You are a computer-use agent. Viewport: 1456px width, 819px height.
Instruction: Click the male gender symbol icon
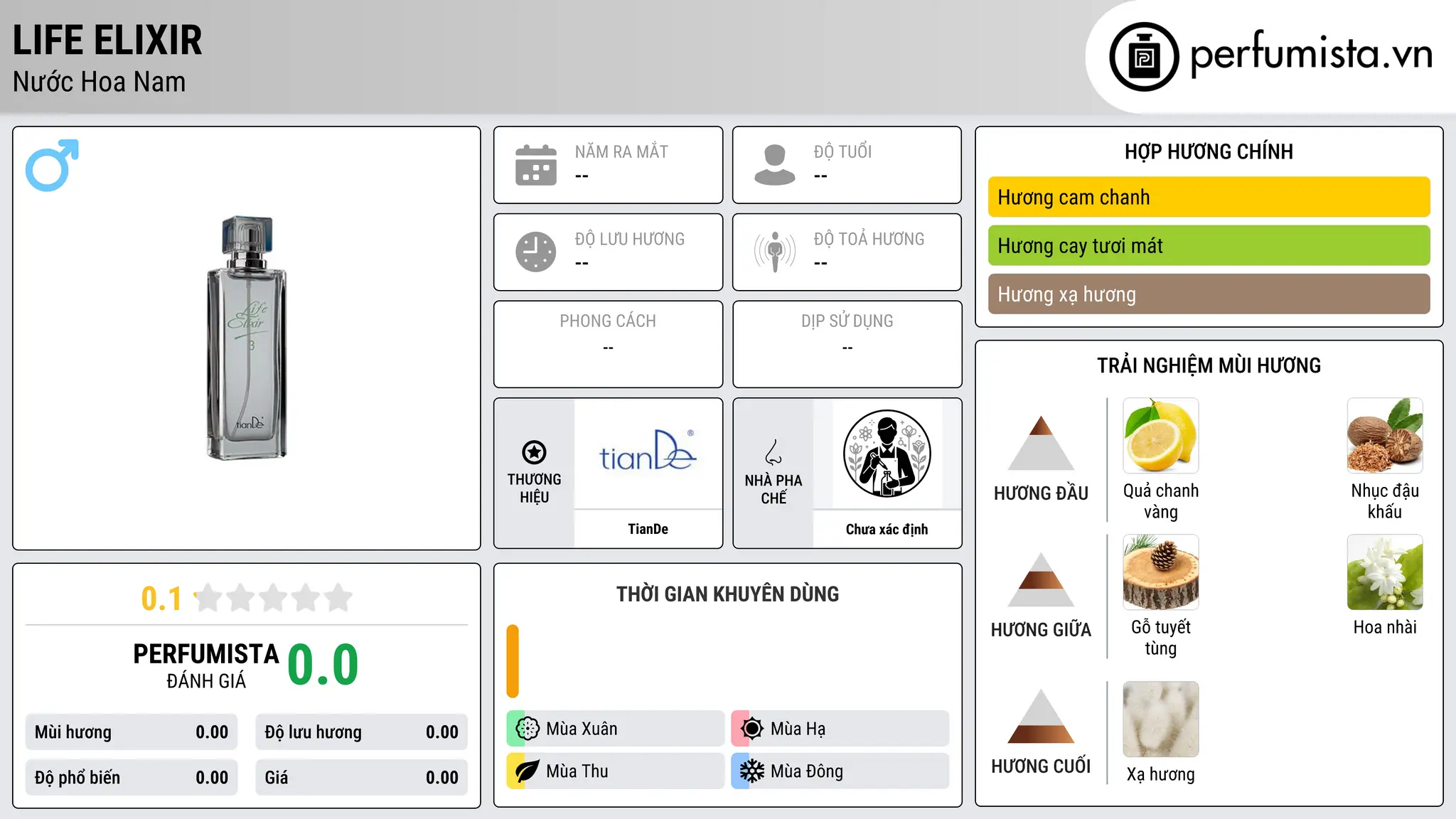pyautogui.click(x=52, y=166)
